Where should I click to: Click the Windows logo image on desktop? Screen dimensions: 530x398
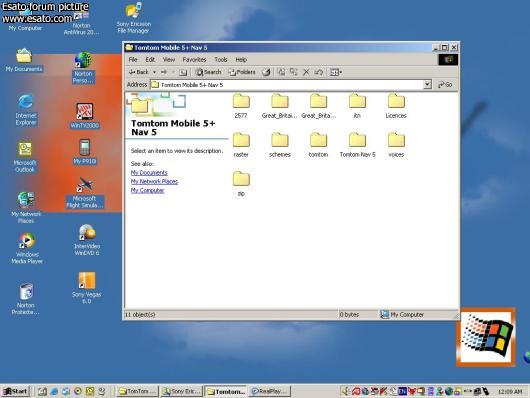point(486,336)
